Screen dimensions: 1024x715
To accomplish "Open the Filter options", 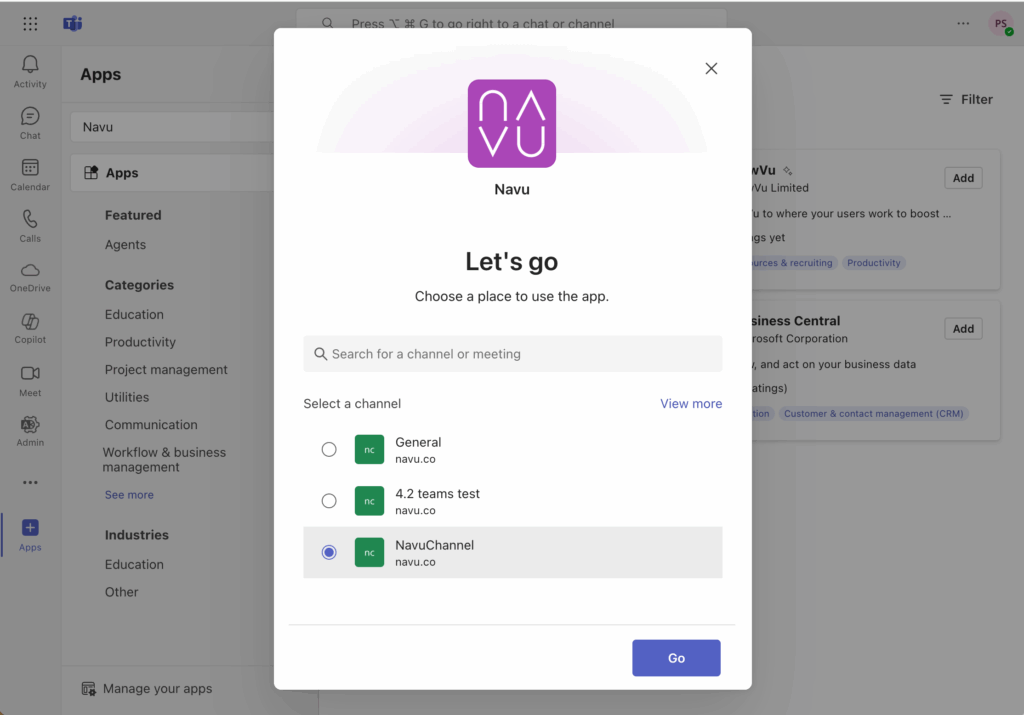I will [x=966, y=100].
